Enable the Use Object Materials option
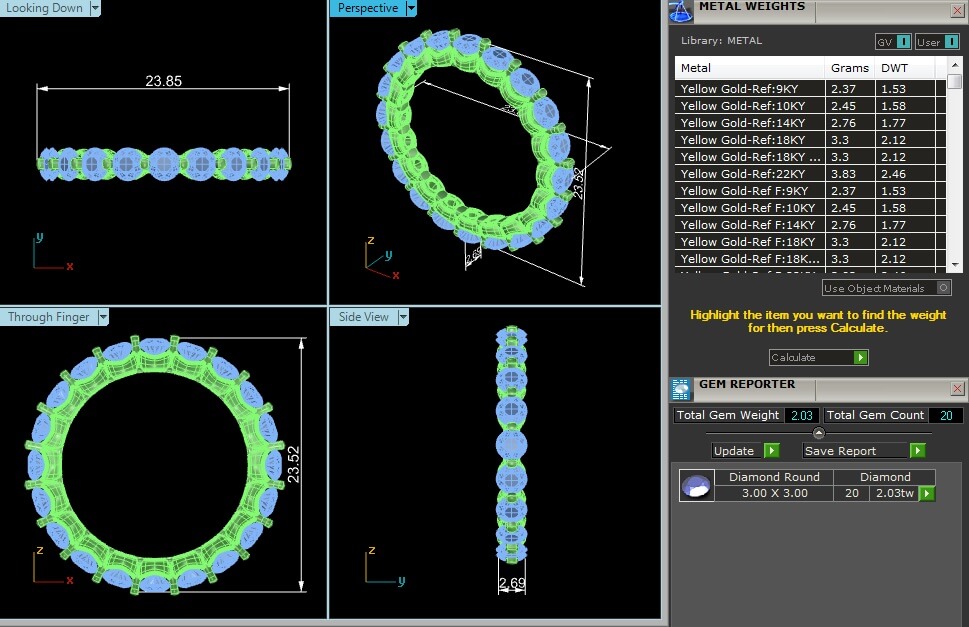 (x=943, y=288)
